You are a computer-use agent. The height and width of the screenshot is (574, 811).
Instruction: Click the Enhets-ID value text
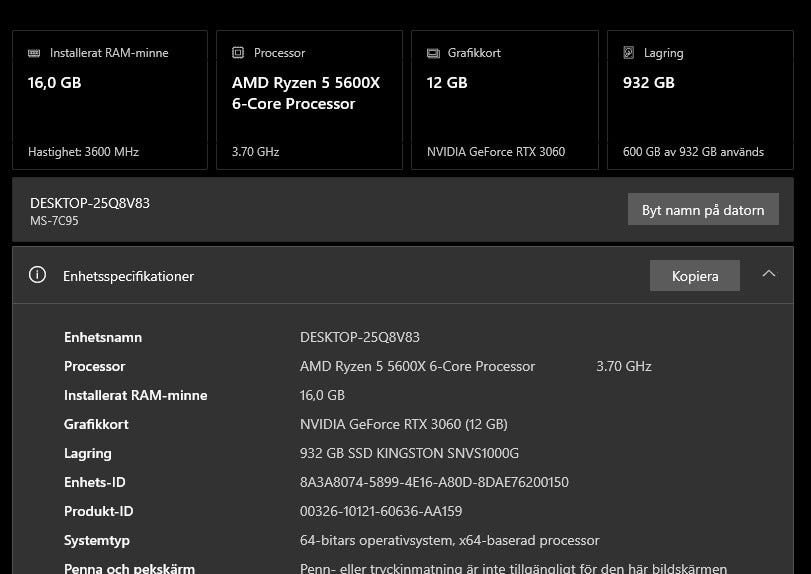coord(434,482)
